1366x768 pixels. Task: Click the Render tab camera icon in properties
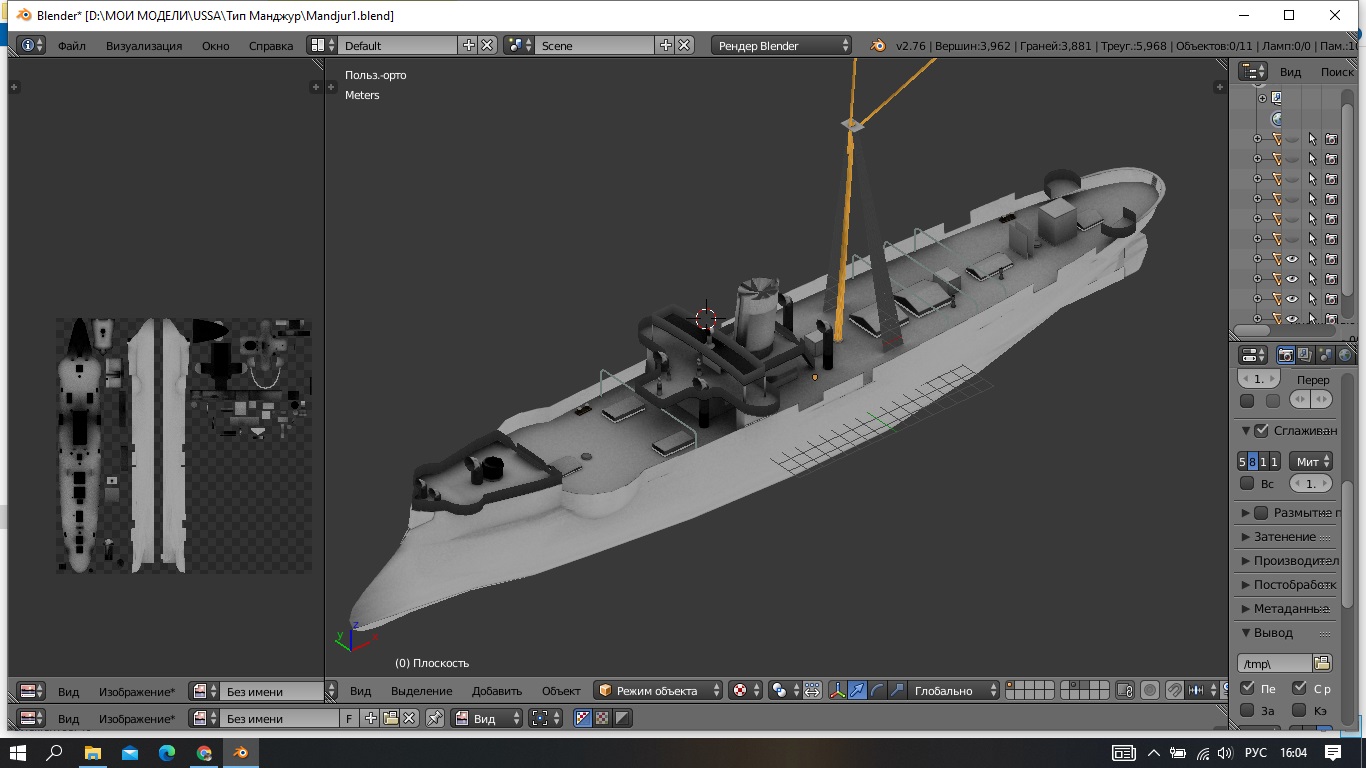[x=1286, y=355]
